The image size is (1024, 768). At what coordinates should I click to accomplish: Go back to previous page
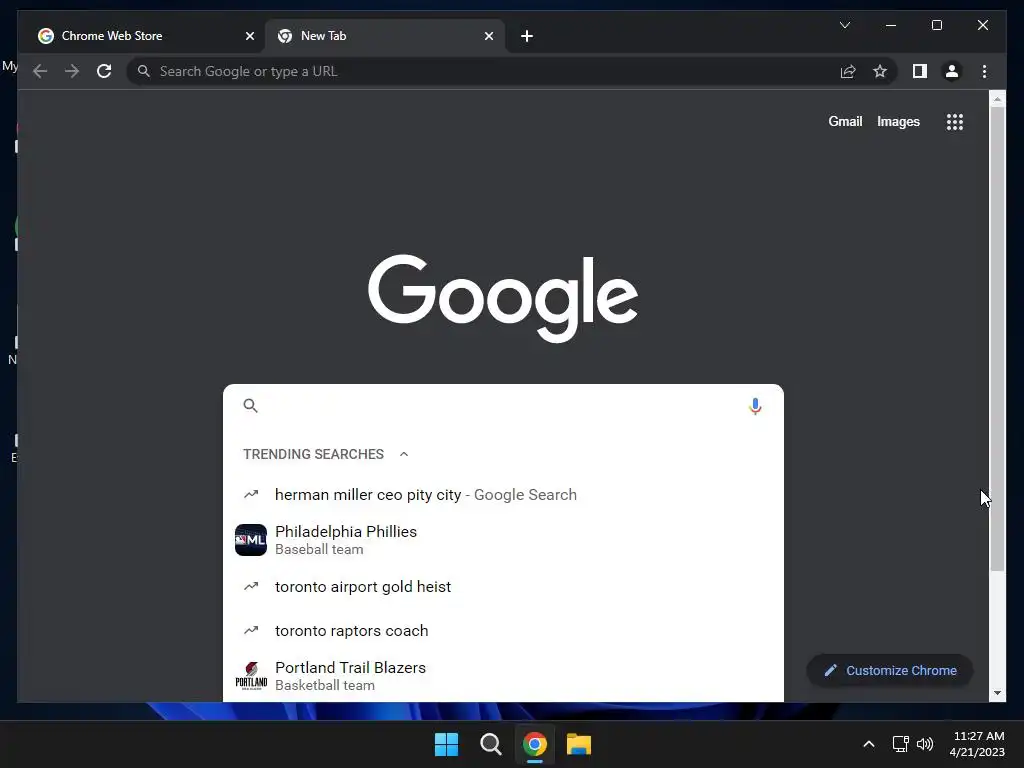pyautogui.click(x=40, y=71)
